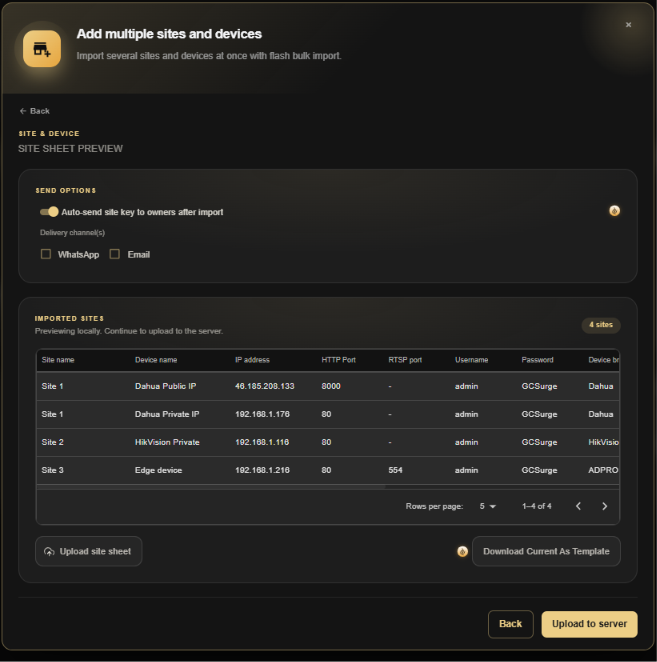Toggle auto-send site key switch
Image resolution: width=657 pixels, height=662 pixels.
pos(49,212)
